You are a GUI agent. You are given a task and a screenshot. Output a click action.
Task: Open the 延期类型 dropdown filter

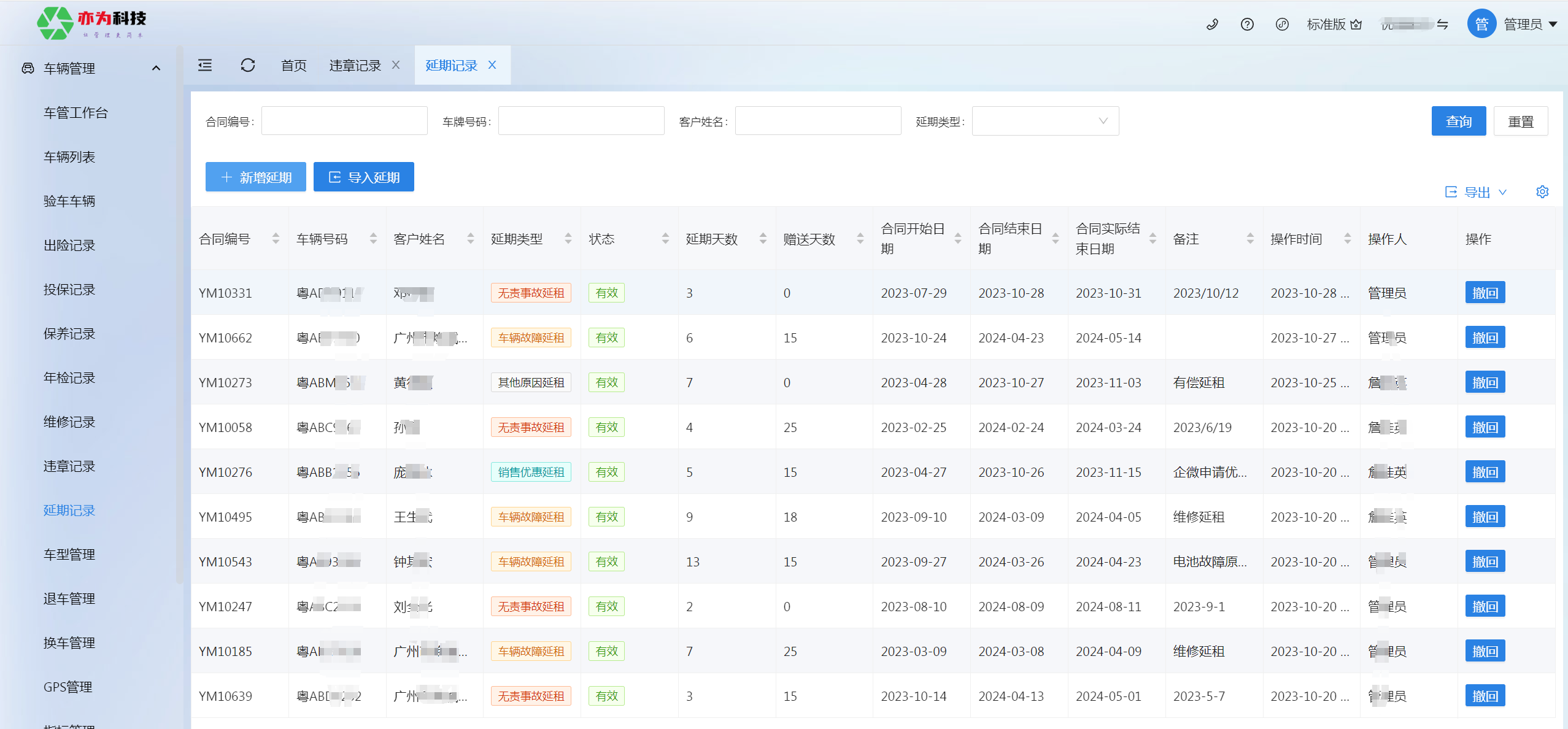(1045, 121)
